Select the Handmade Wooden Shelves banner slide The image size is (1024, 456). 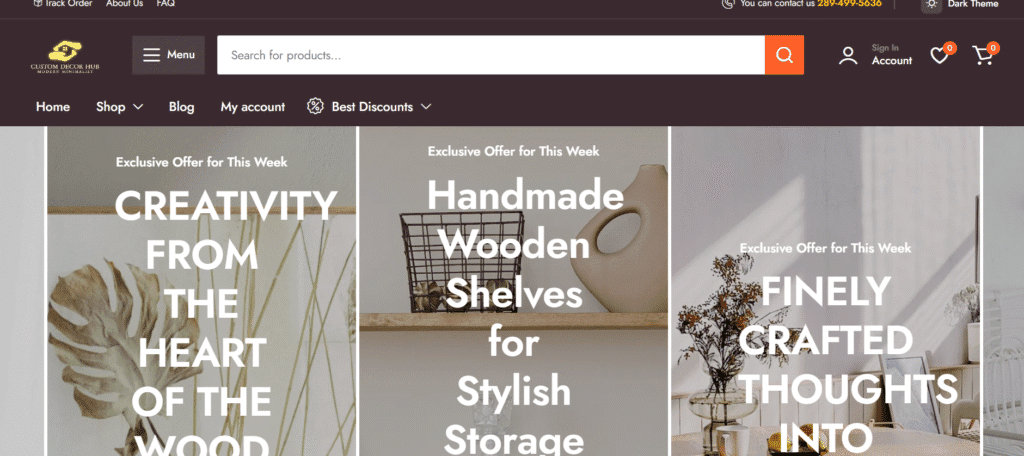(x=514, y=291)
